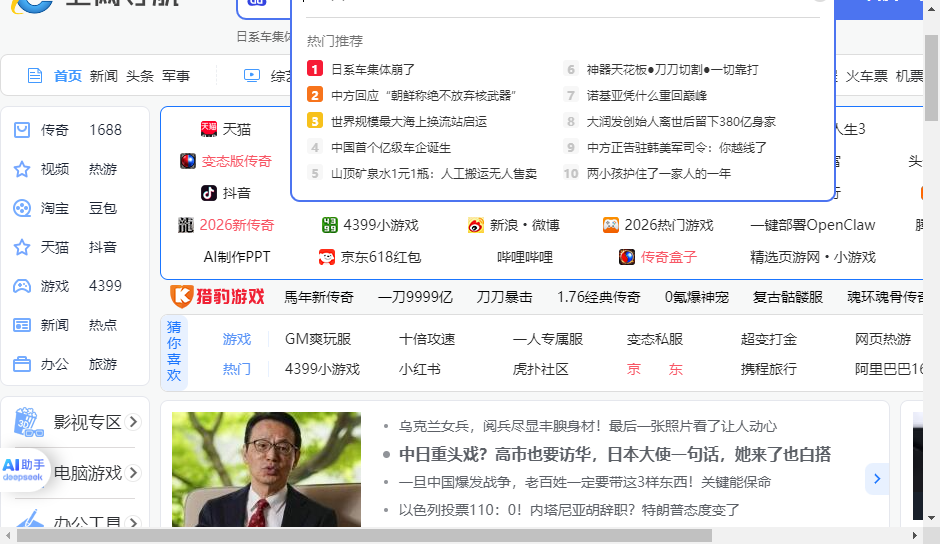Click the hot-search rank 1 red badge

click(315, 69)
